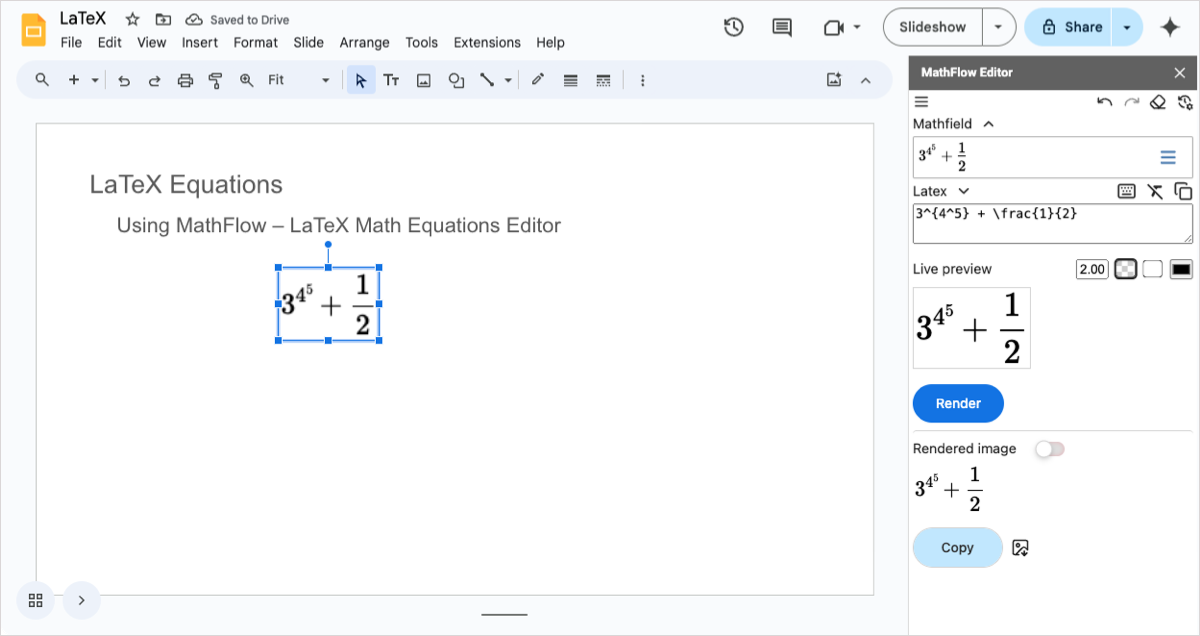
Task: Click the zoom magnifier icon
Action: [246, 80]
